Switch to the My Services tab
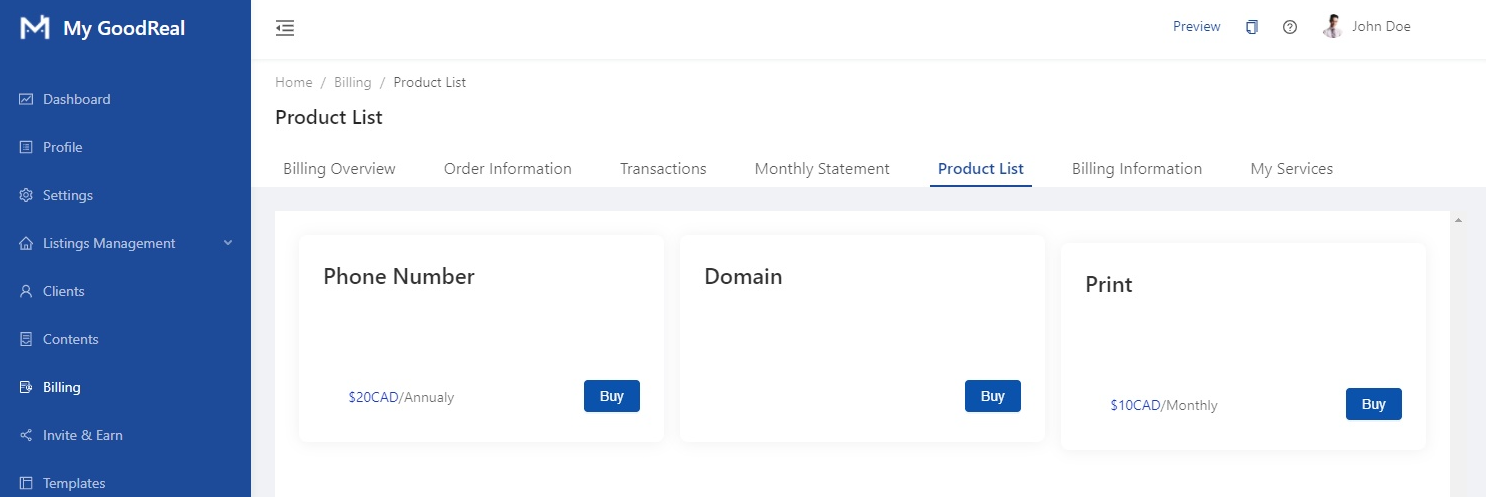This screenshot has width=1486, height=497. click(1292, 169)
